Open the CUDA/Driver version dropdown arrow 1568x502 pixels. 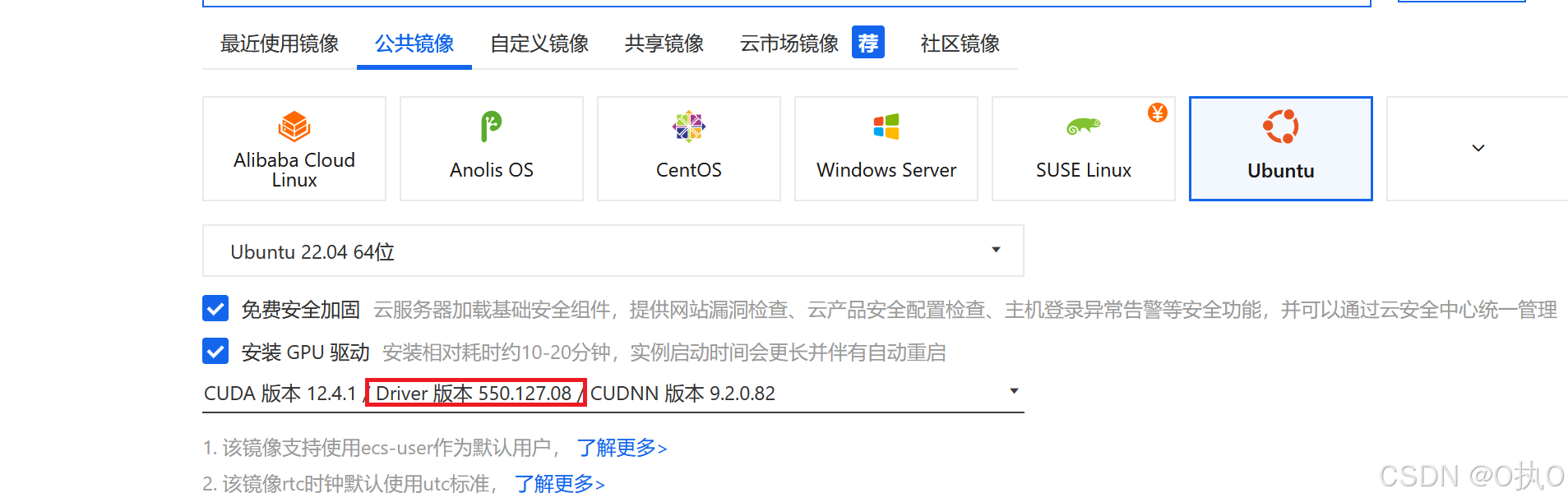tap(1014, 391)
